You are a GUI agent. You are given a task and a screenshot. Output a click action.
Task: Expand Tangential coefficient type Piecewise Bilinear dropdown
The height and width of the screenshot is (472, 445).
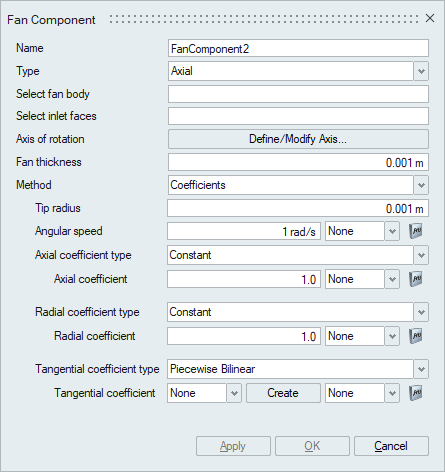421,369
